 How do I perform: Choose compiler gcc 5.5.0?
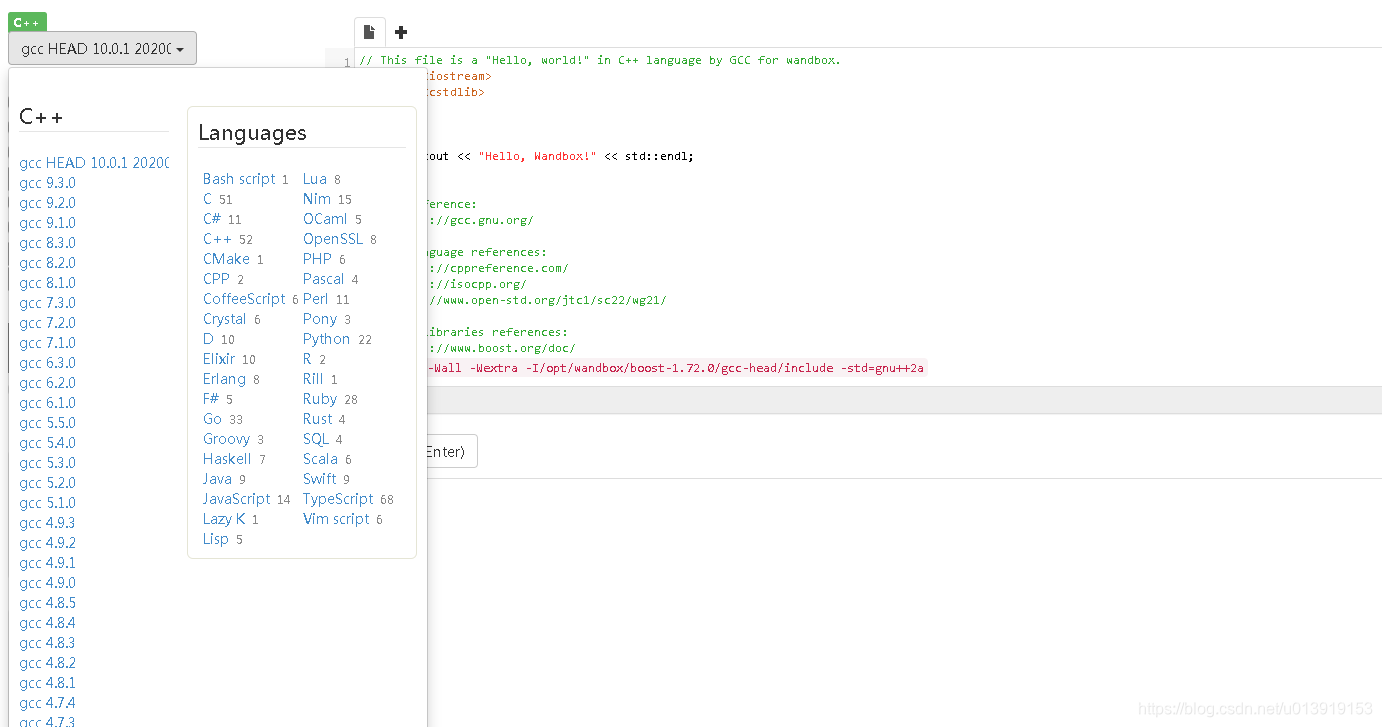47,423
